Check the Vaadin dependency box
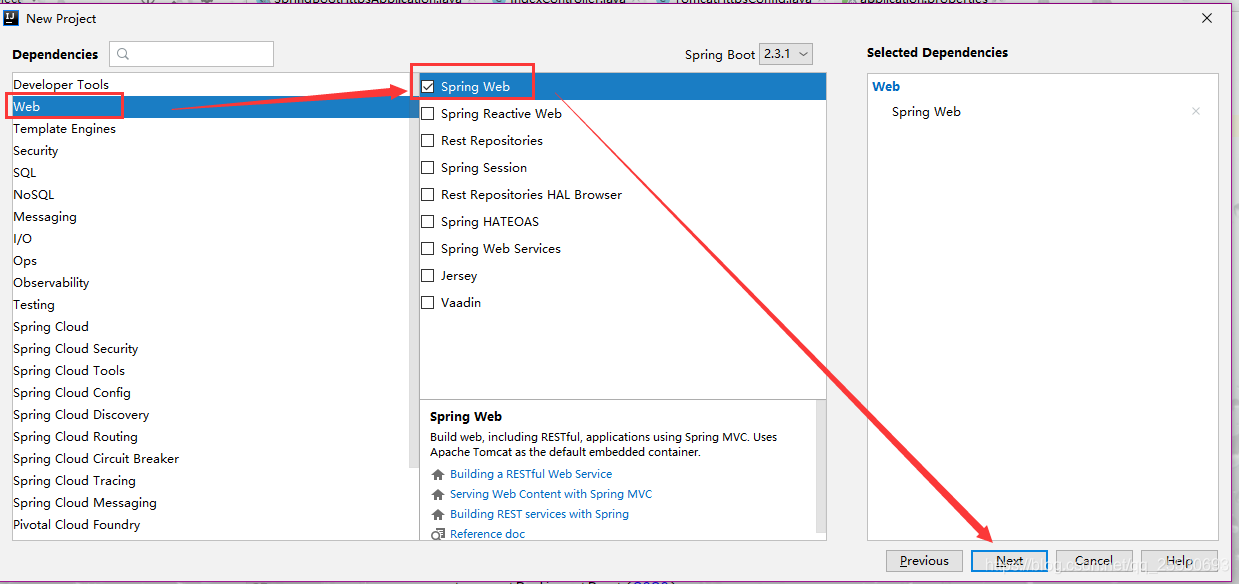 click(428, 303)
